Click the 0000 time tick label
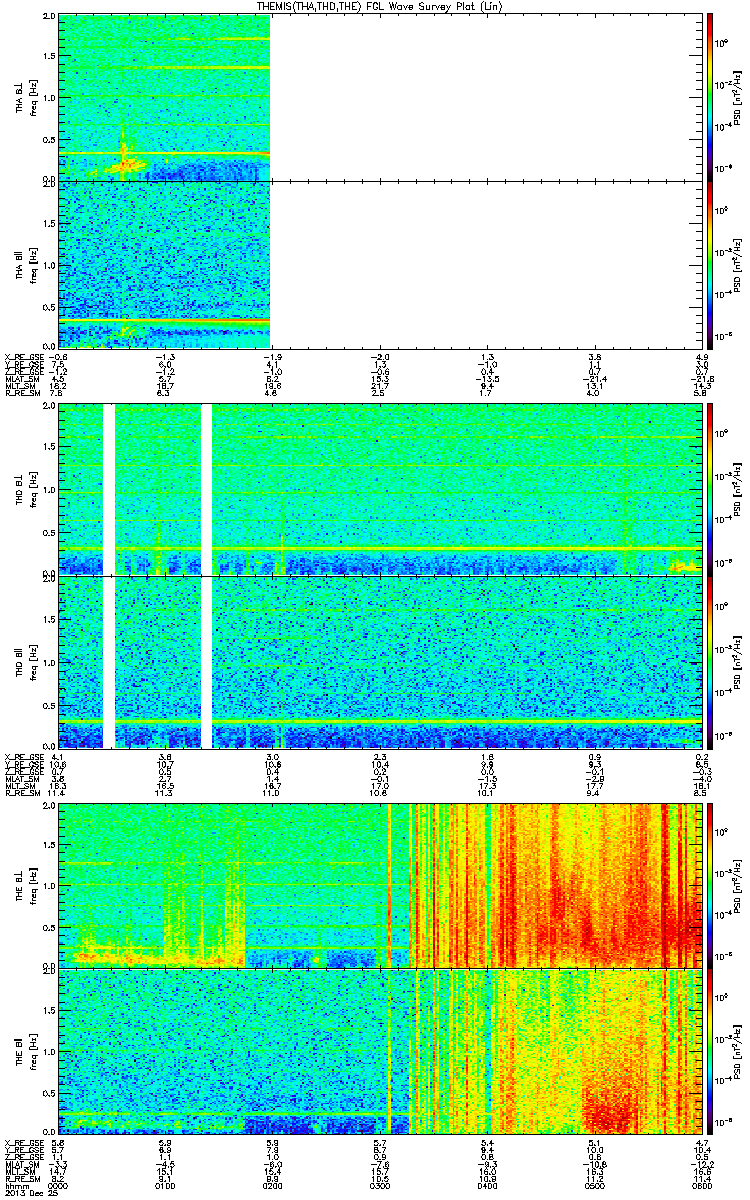The width and height of the screenshot is (750, 1200). 60,1185
